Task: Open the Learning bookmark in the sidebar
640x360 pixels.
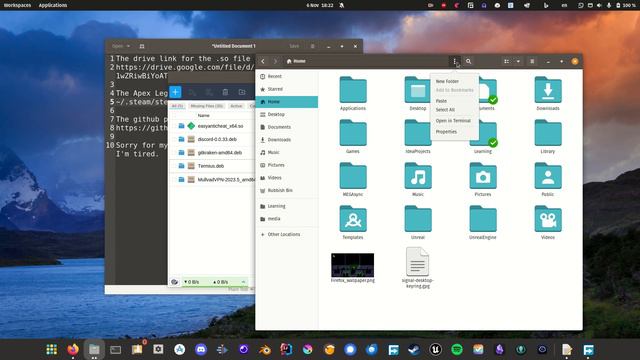Action: click(x=287, y=206)
